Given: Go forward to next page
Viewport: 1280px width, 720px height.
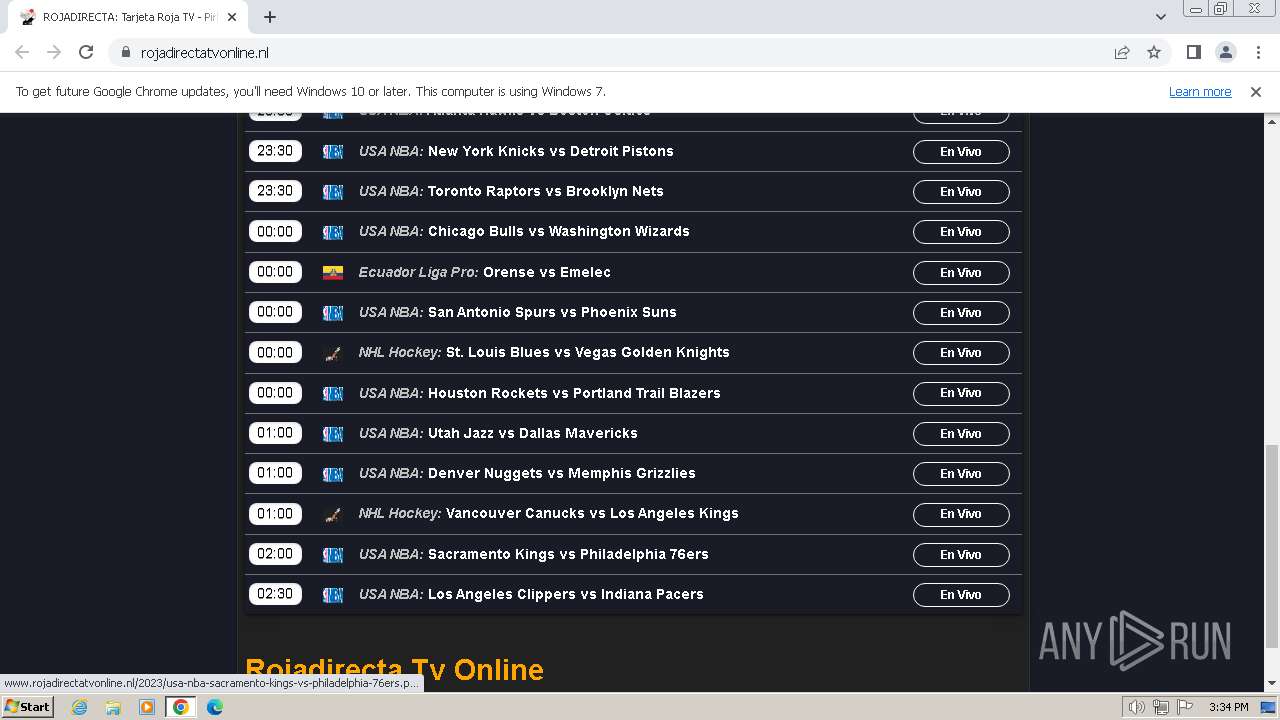Looking at the screenshot, I should (54, 52).
